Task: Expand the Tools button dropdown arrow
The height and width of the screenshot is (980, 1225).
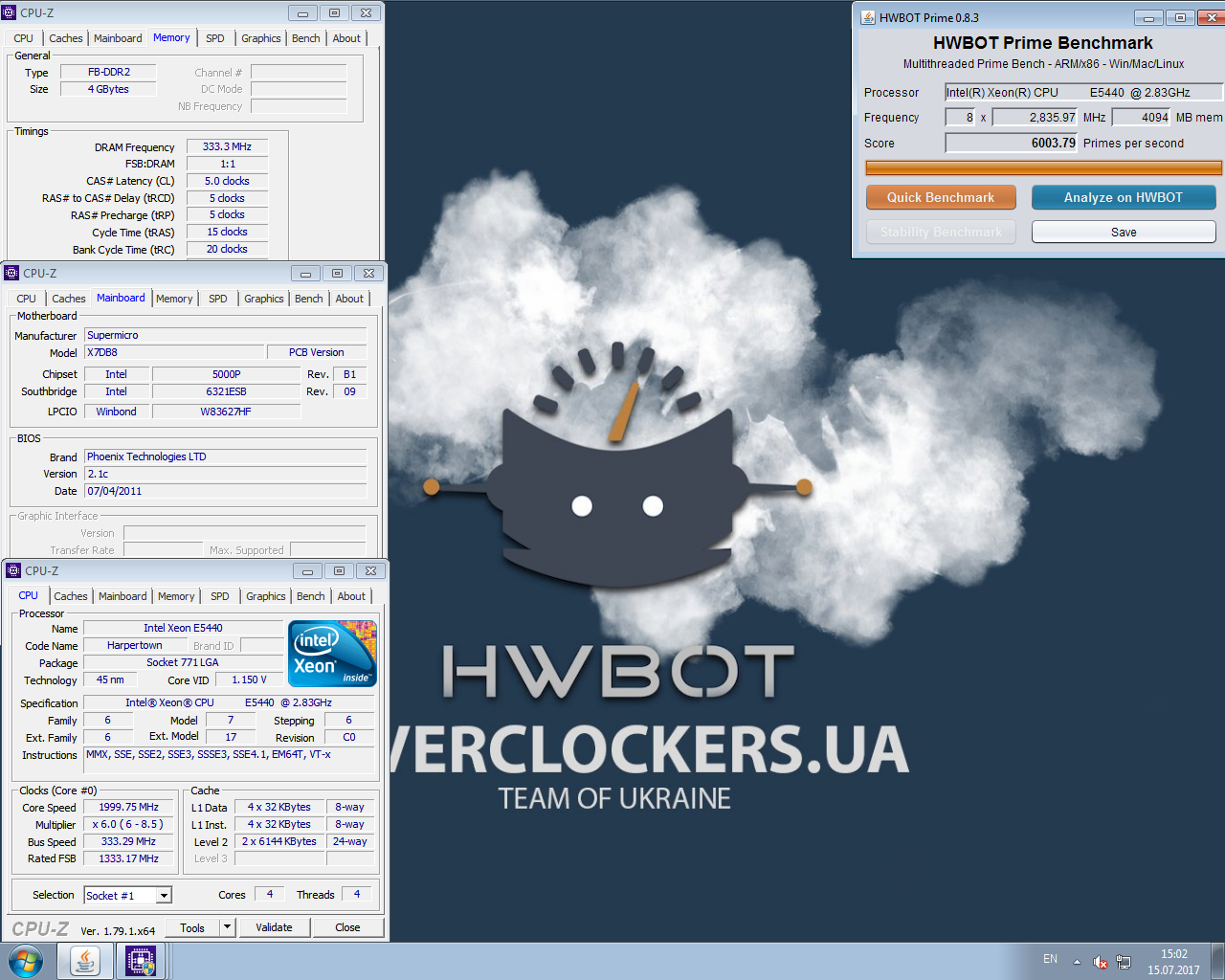Action: pyautogui.click(x=227, y=927)
